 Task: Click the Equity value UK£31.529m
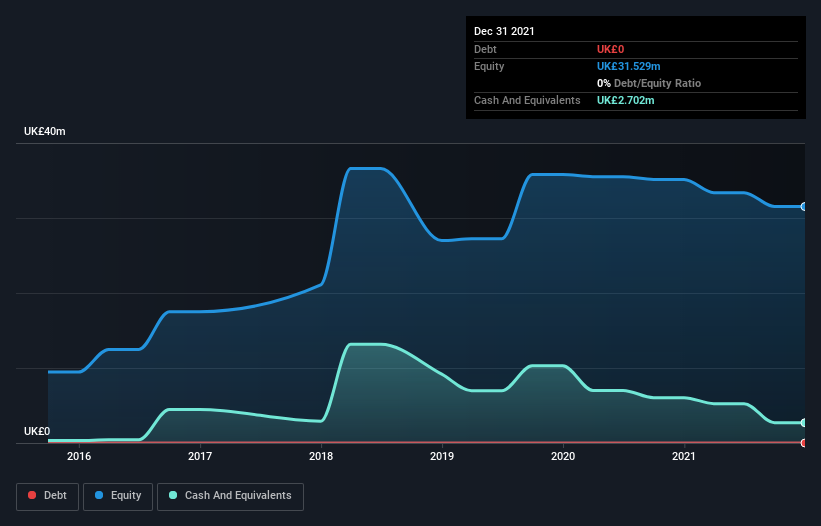(x=628, y=66)
